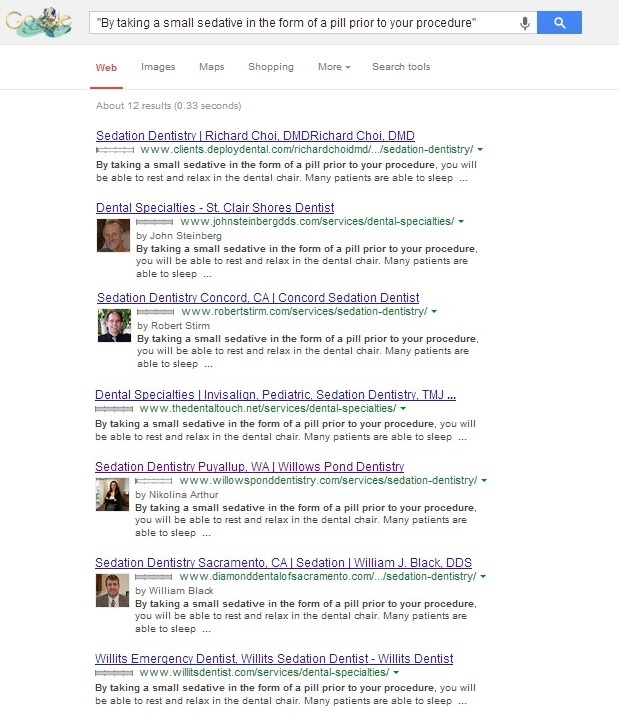Click the www.thedentaltouch.net URL text
This screenshot has width=619, height=713.
(268, 408)
